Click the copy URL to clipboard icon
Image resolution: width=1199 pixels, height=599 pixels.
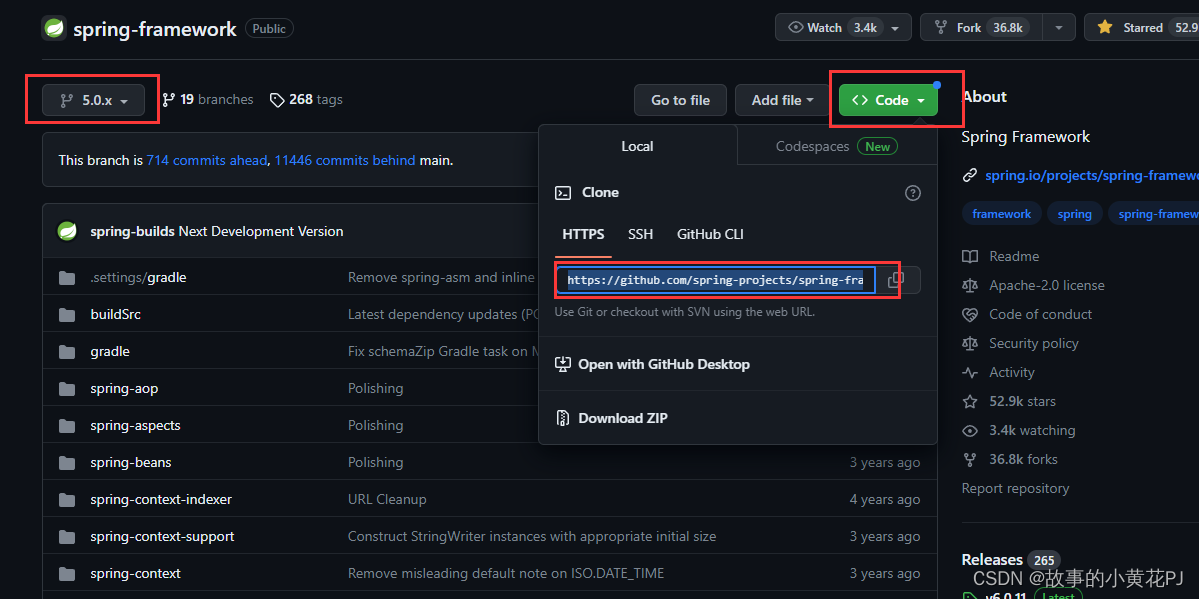pyautogui.click(x=895, y=281)
